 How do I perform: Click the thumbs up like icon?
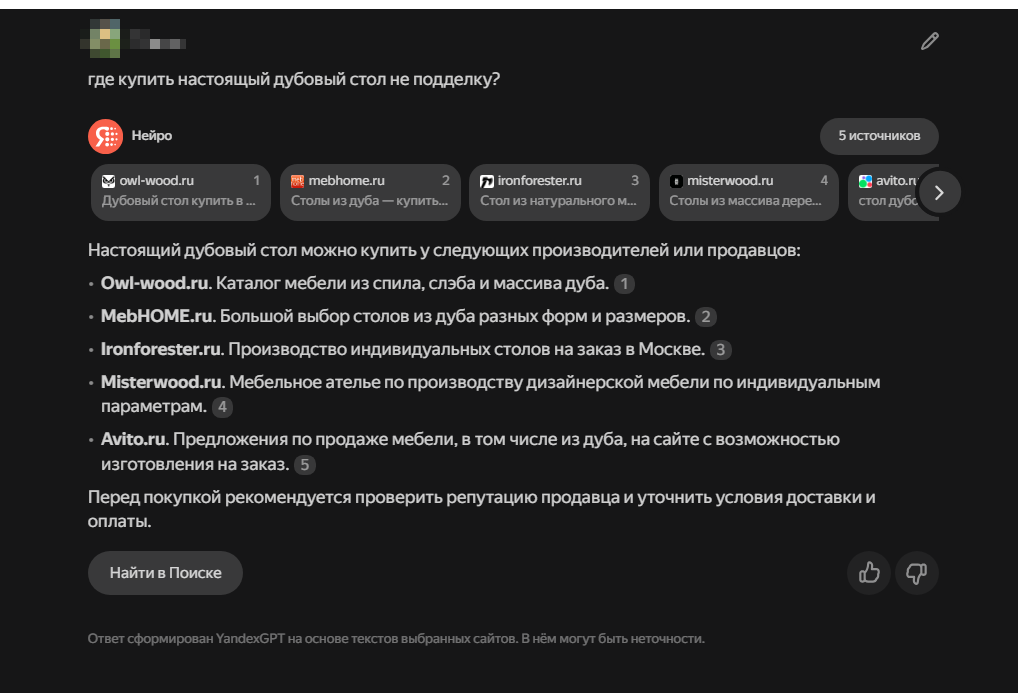(x=869, y=573)
